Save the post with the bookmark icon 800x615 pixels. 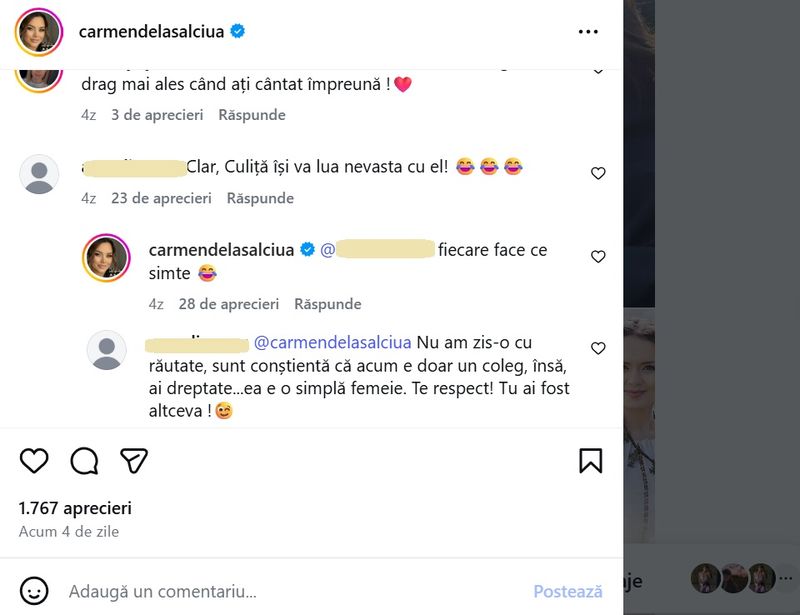[x=591, y=461]
